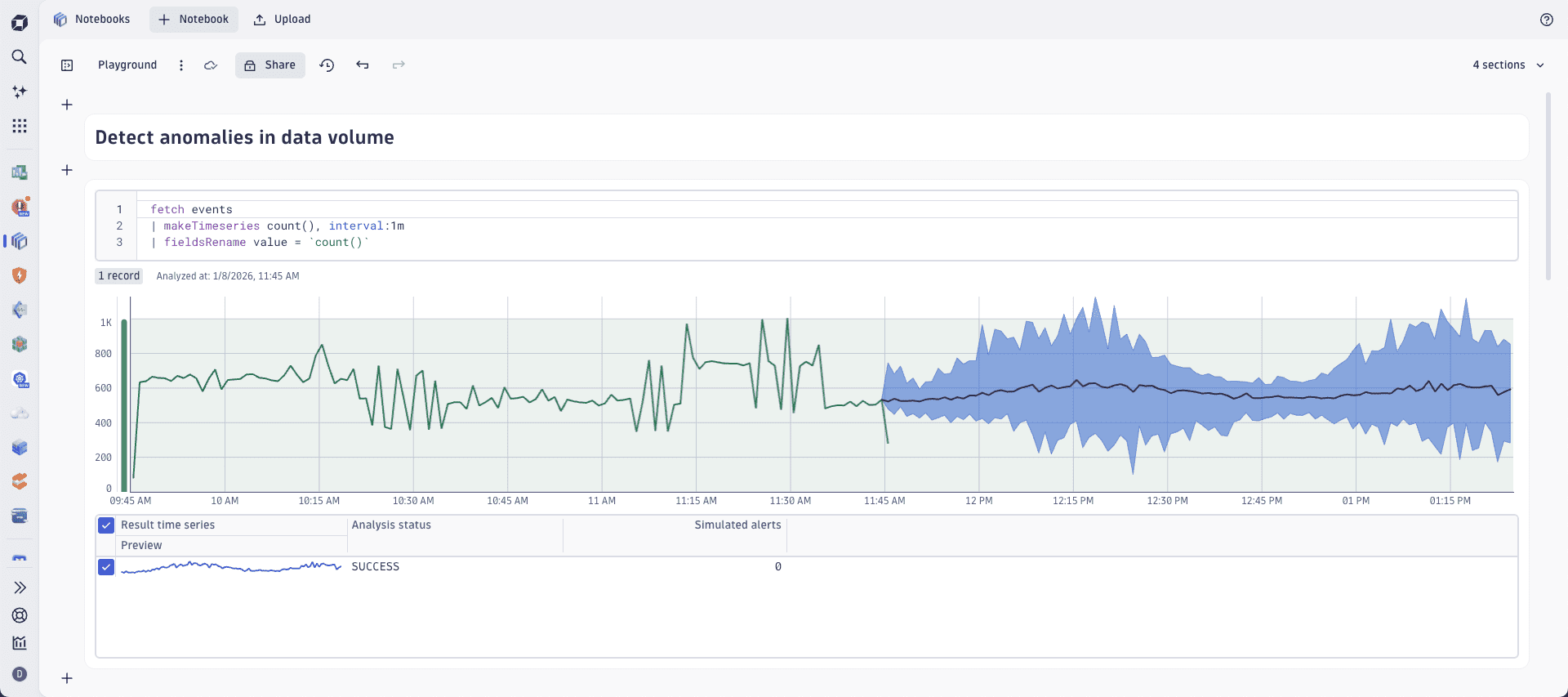Toggle the Result time series header checkbox
Screen dimensions: 1568x697
[106, 525]
